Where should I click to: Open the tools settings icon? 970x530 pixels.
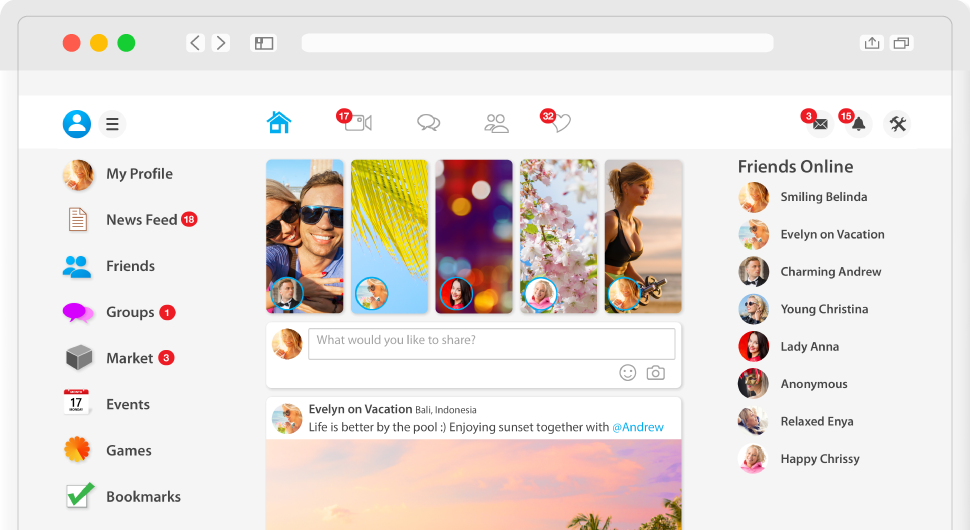(897, 124)
